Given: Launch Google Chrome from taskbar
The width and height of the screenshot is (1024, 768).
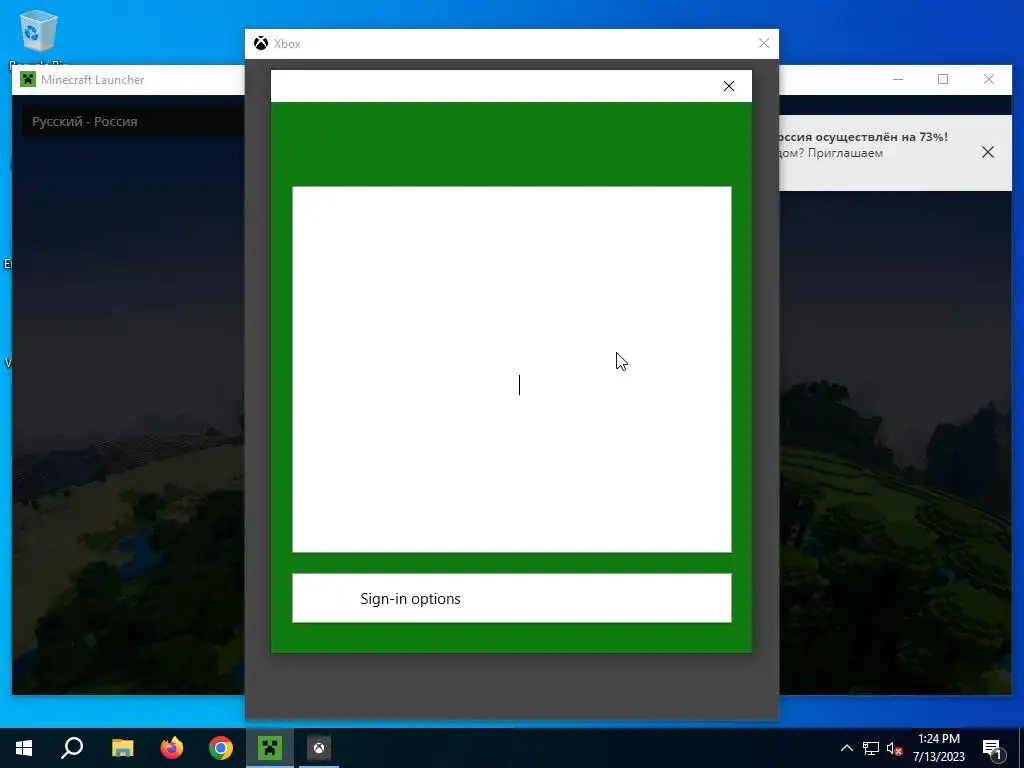Looking at the screenshot, I should coord(221,748).
